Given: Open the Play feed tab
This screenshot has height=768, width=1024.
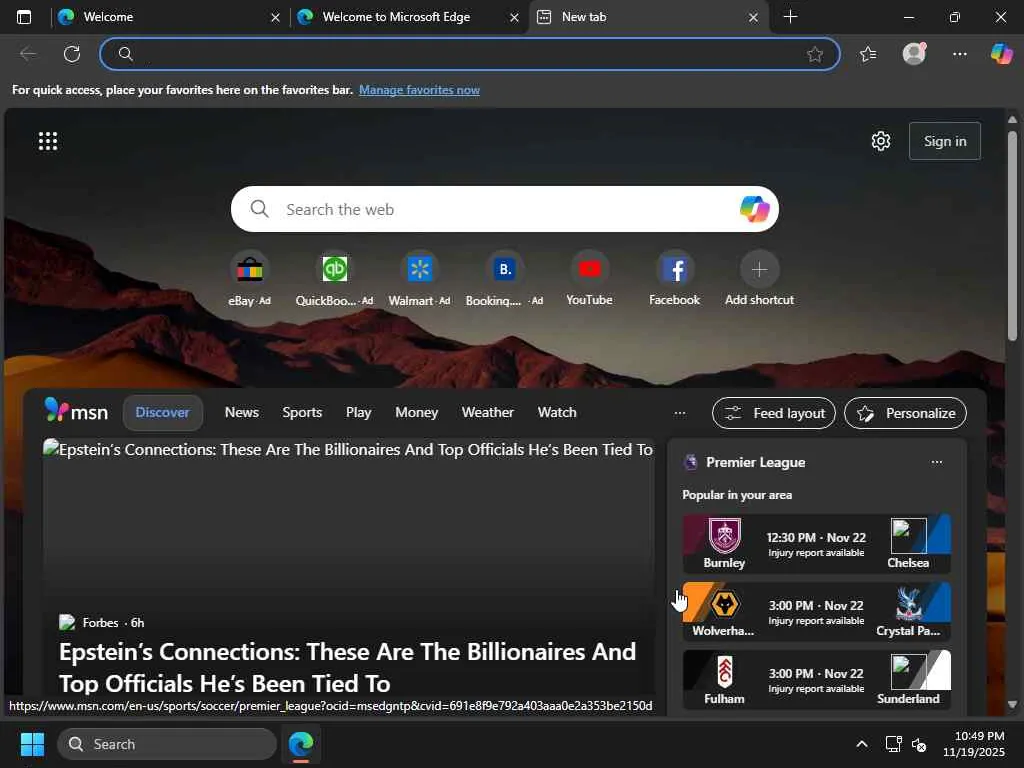Looking at the screenshot, I should pyautogui.click(x=359, y=413).
